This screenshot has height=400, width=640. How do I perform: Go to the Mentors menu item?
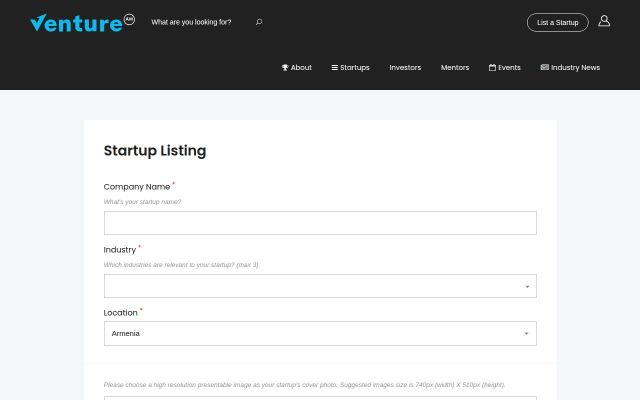455,68
